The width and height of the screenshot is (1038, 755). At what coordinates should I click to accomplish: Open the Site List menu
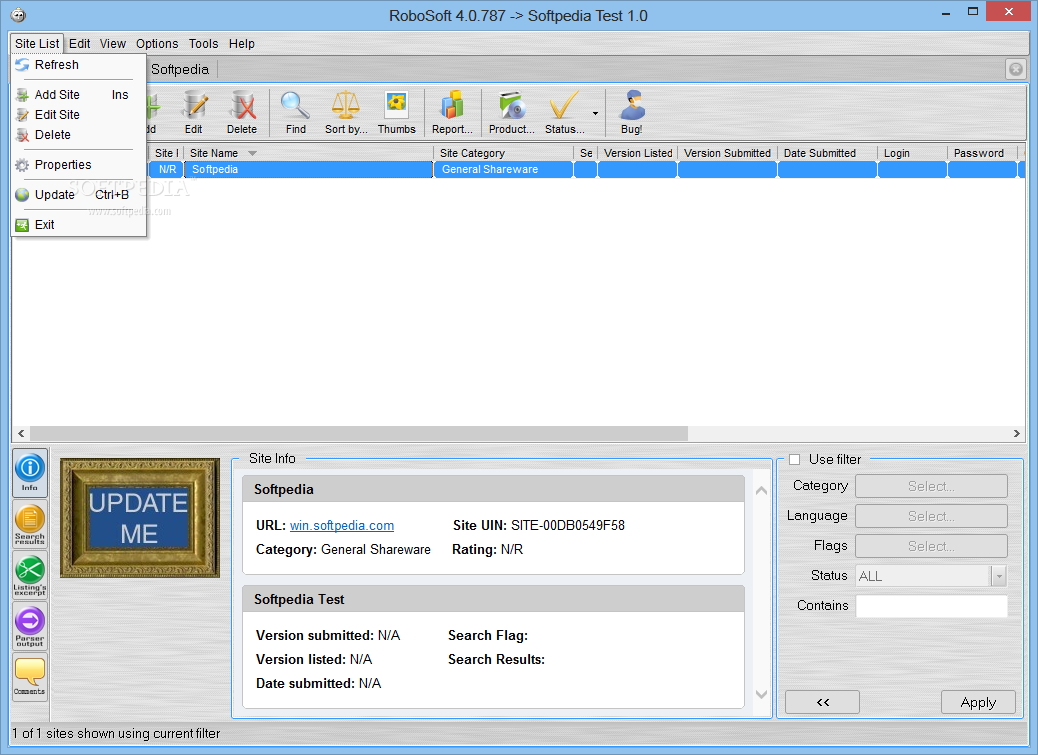pos(37,44)
